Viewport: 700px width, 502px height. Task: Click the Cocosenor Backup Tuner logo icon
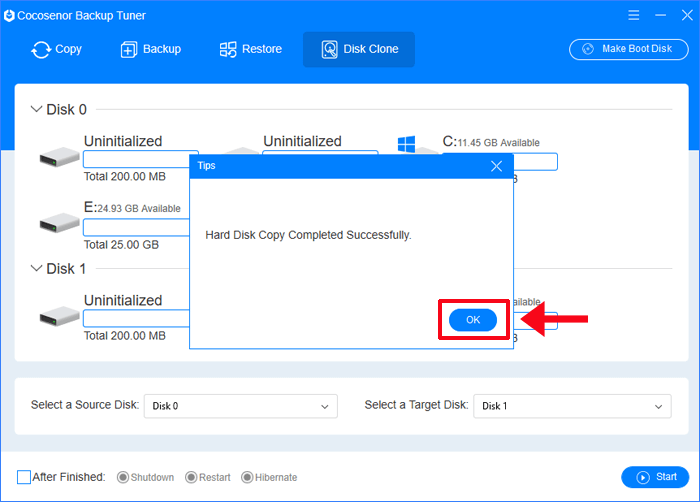tap(9, 16)
